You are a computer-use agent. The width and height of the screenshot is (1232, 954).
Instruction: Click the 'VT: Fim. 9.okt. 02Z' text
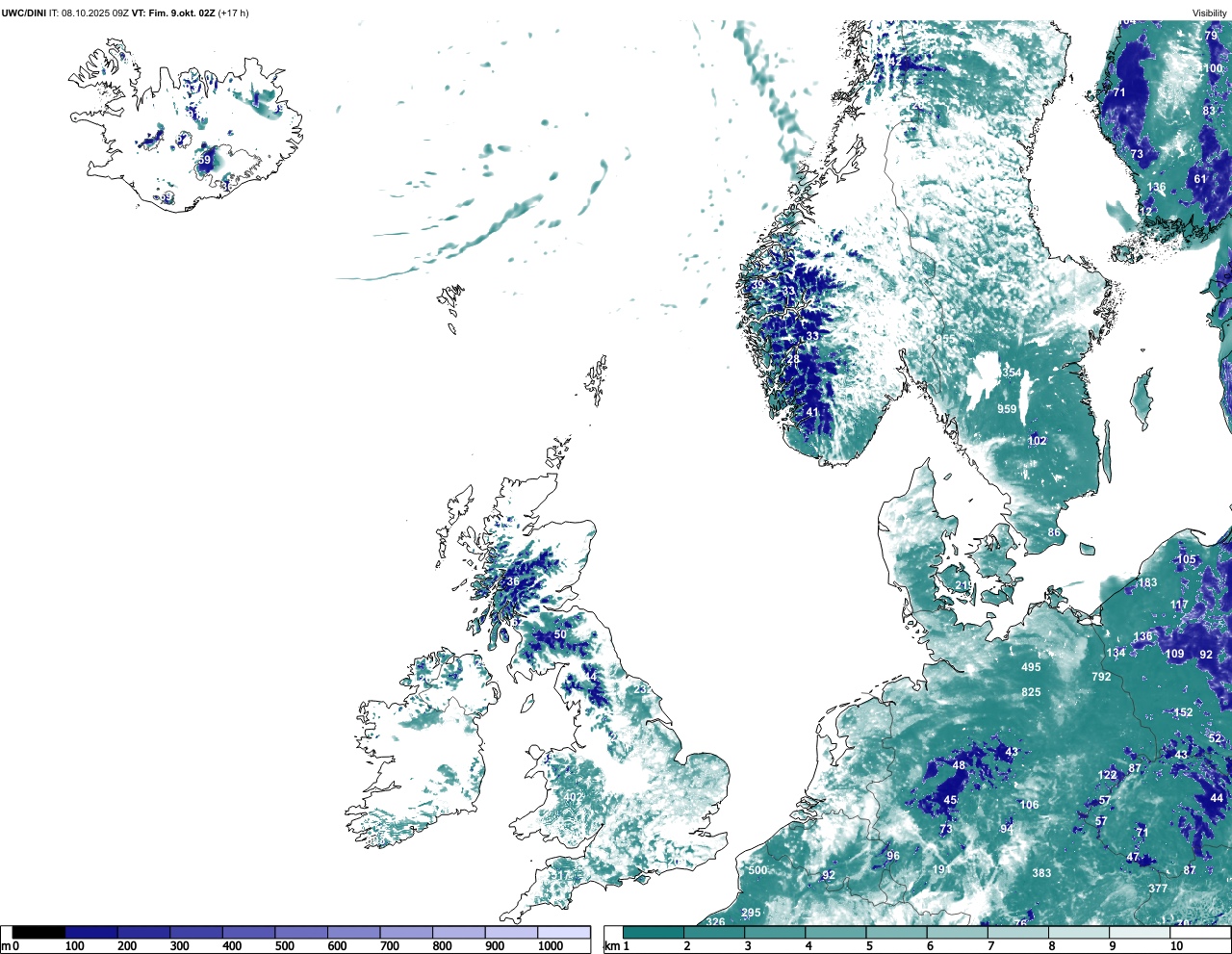tap(173, 13)
